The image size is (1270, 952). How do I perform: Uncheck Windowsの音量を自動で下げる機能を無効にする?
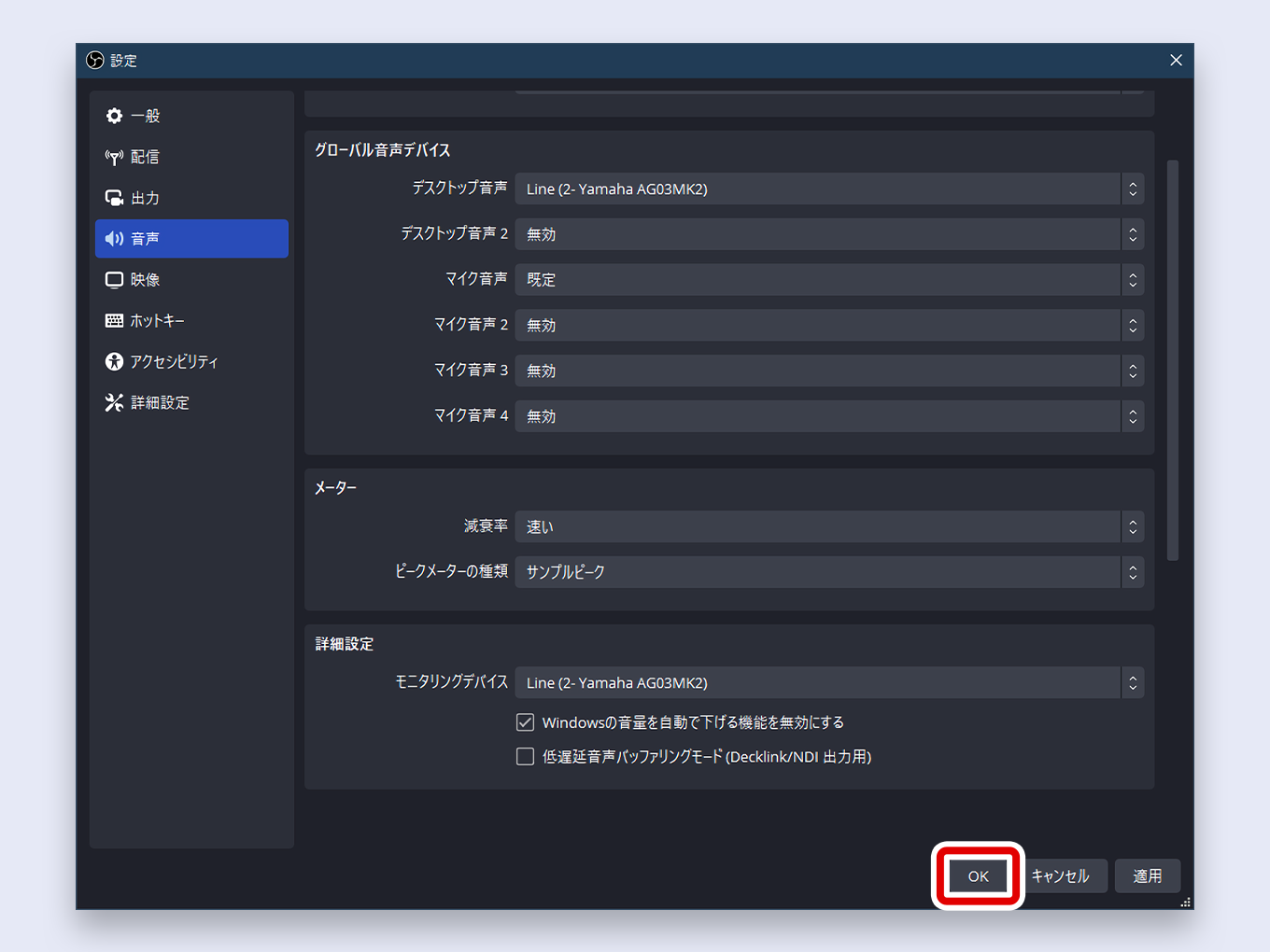click(525, 722)
